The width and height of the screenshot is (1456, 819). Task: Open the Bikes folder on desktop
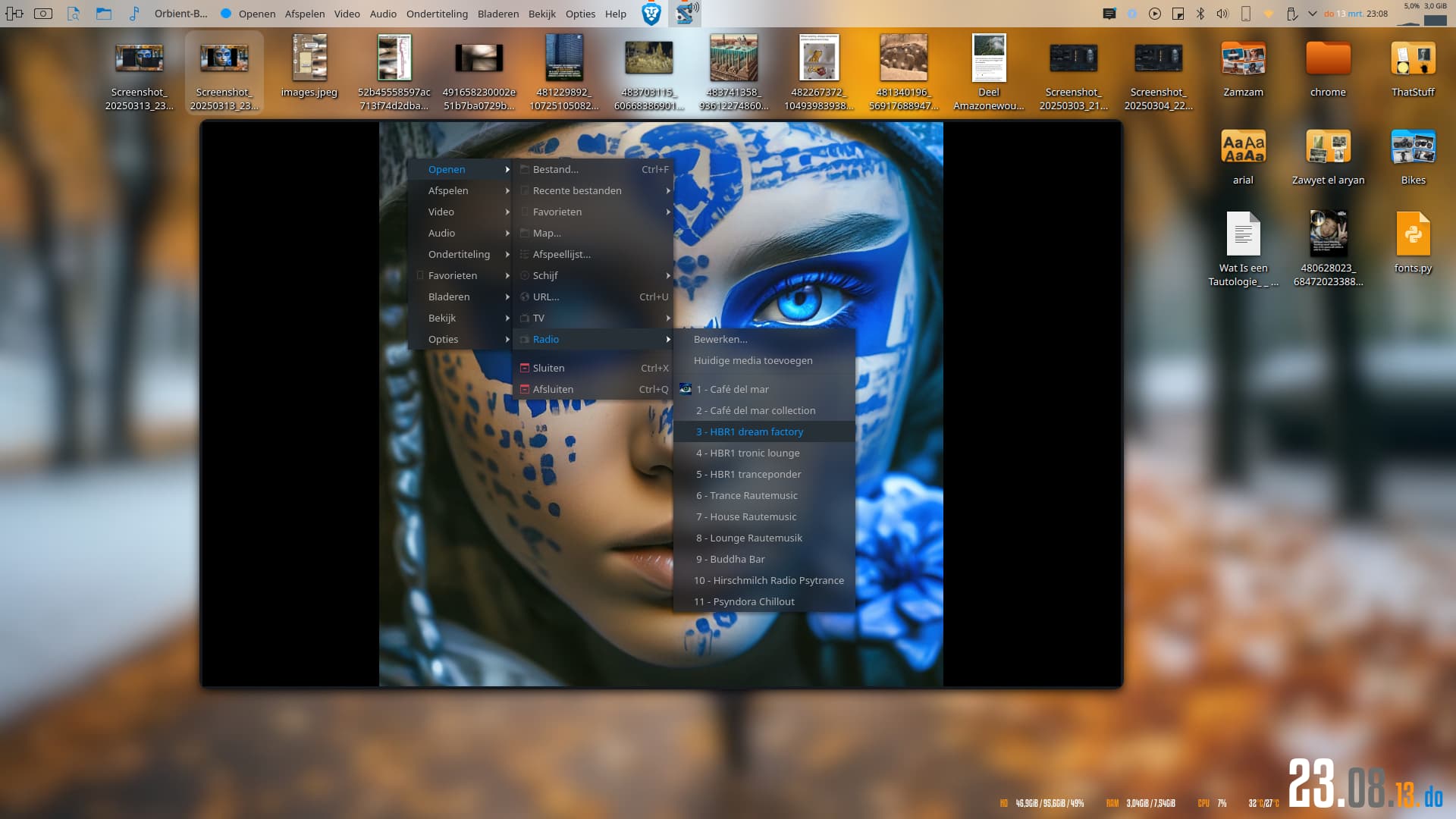click(1414, 157)
